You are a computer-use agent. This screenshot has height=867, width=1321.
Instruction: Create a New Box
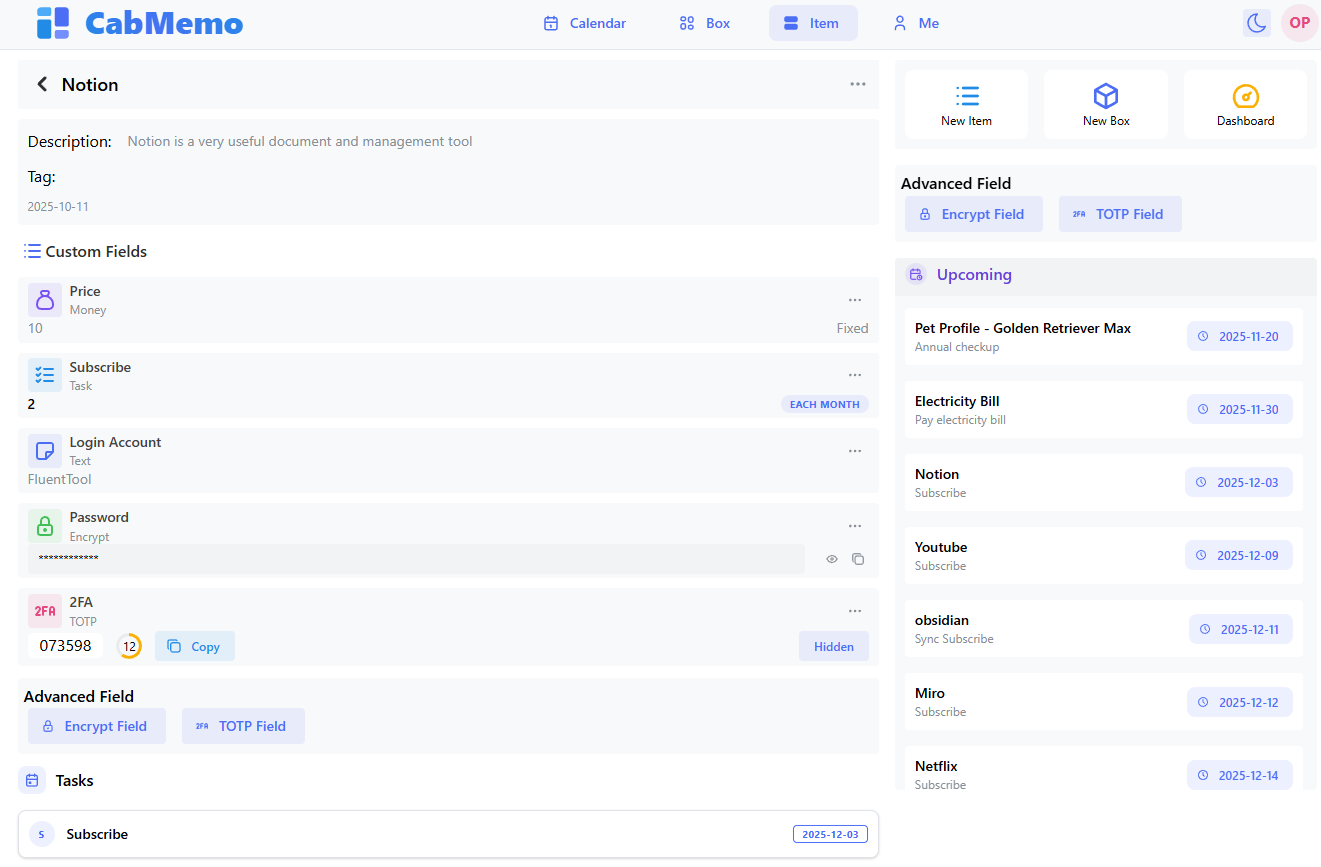1106,105
